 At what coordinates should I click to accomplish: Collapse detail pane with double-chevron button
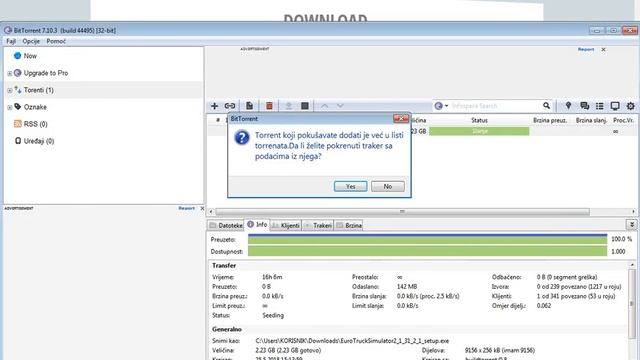coord(631,224)
